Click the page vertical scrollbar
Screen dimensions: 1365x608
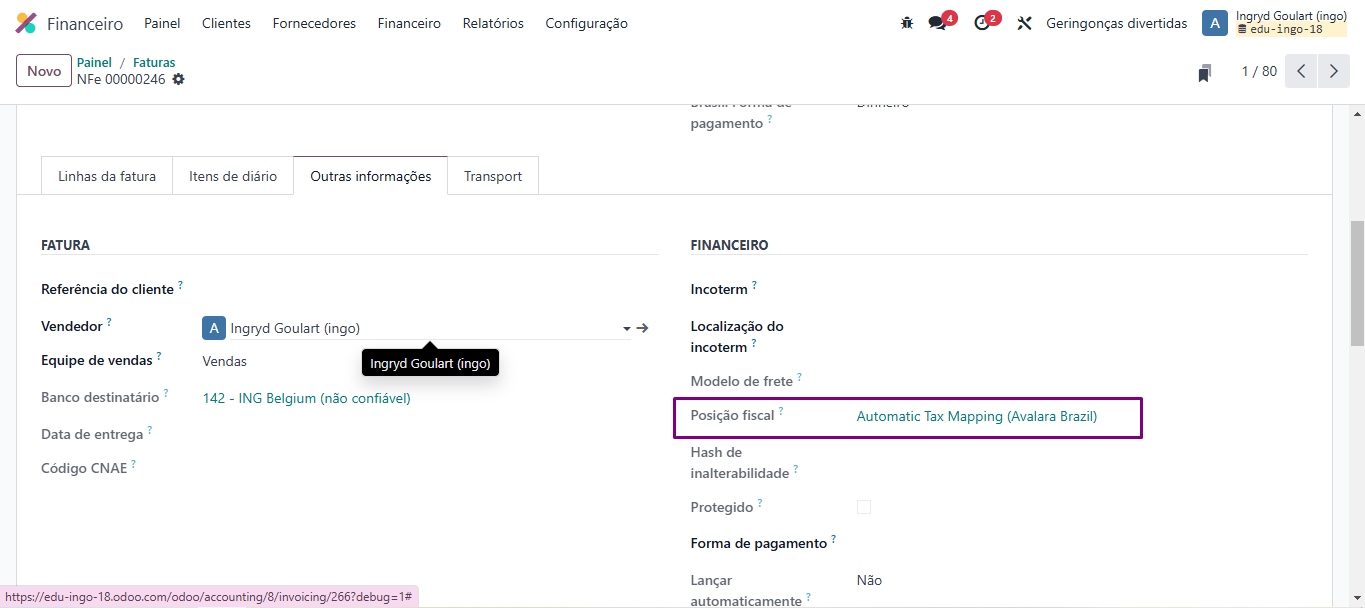[x=1357, y=283]
